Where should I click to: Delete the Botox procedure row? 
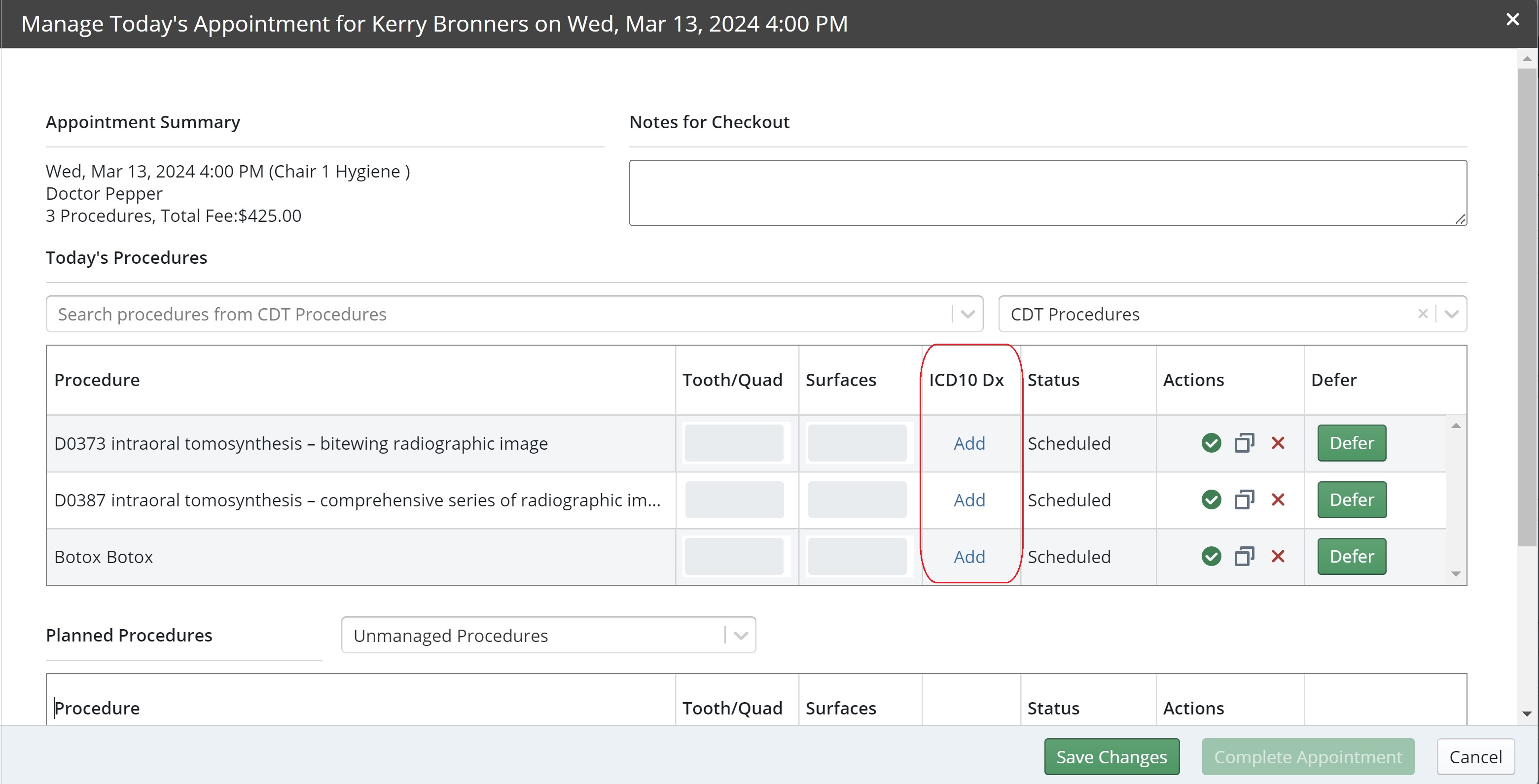[x=1278, y=556]
